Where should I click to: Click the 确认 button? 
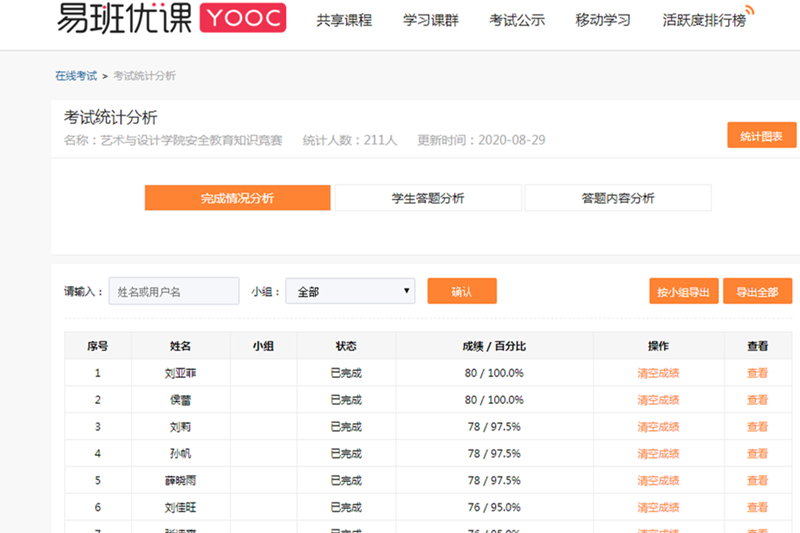coord(461,291)
